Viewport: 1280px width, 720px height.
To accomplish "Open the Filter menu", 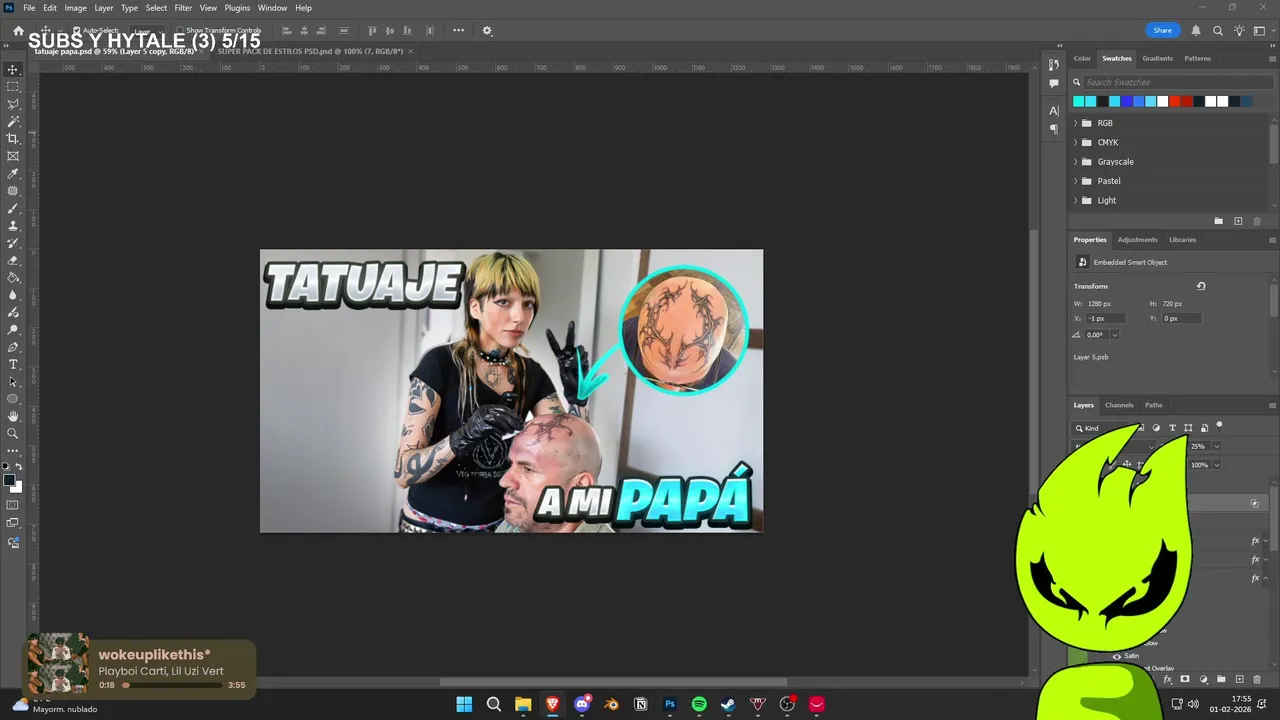I will click(x=183, y=8).
